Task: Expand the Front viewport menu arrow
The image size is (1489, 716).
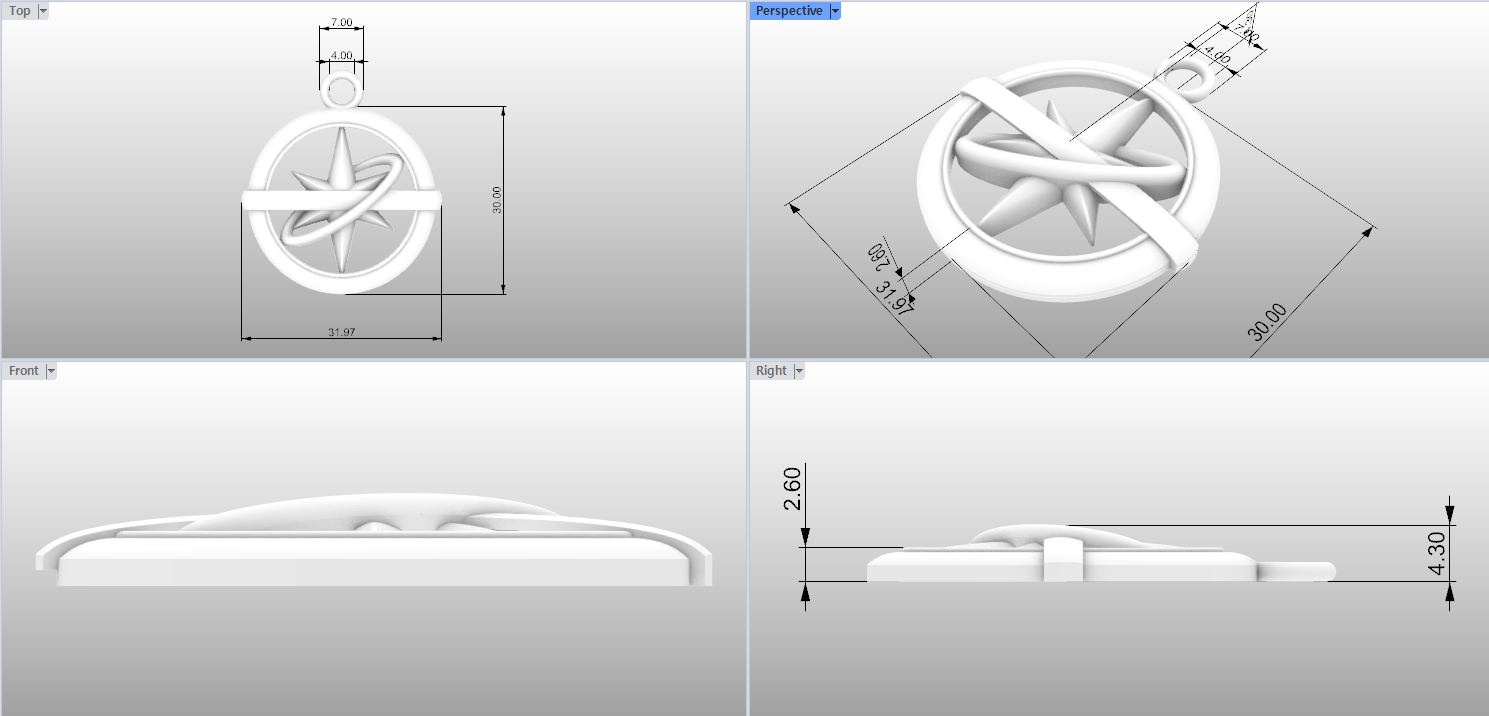Action: (51, 371)
